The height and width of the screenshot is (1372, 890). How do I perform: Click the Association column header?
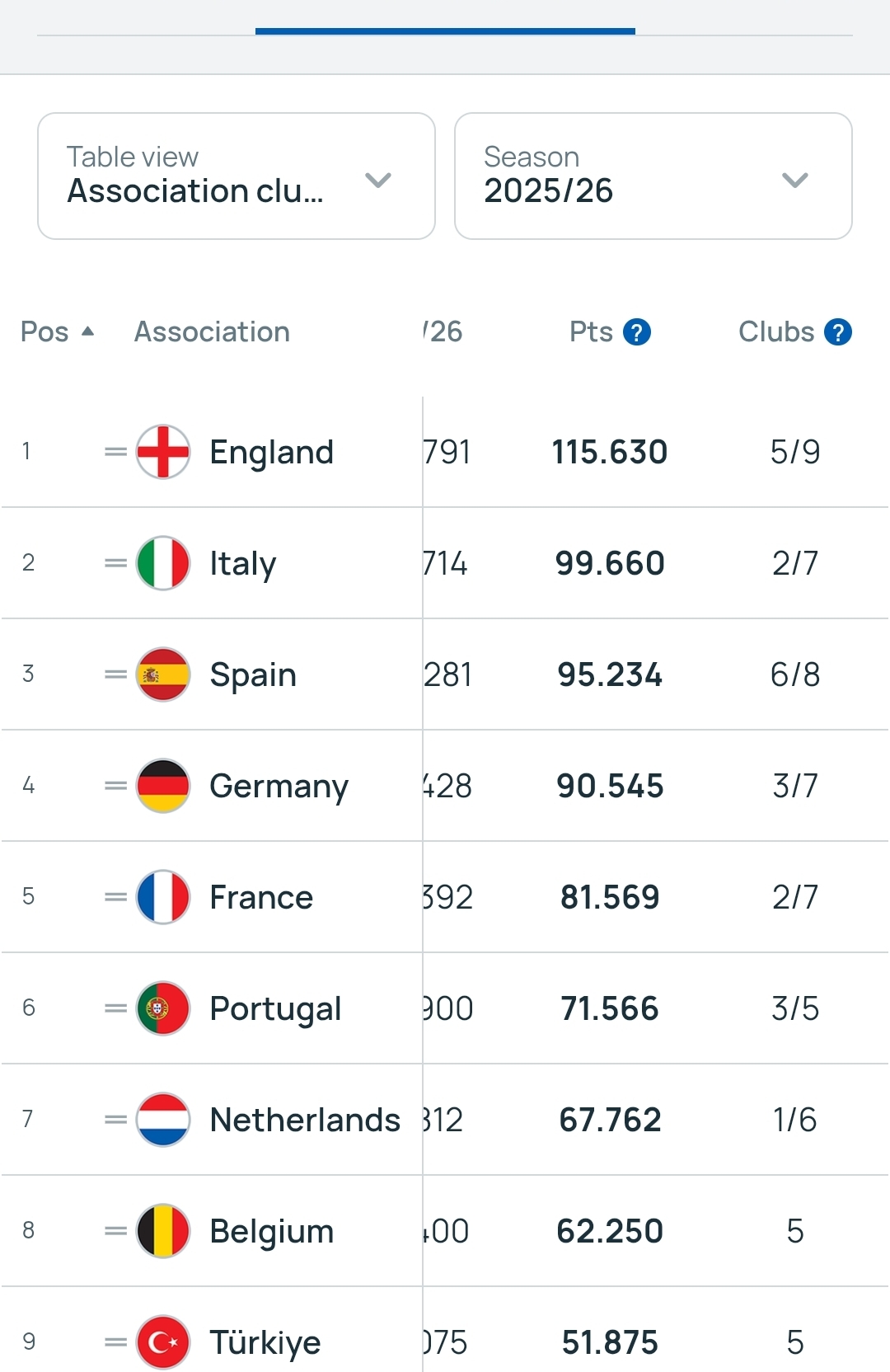pyautogui.click(x=212, y=332)
